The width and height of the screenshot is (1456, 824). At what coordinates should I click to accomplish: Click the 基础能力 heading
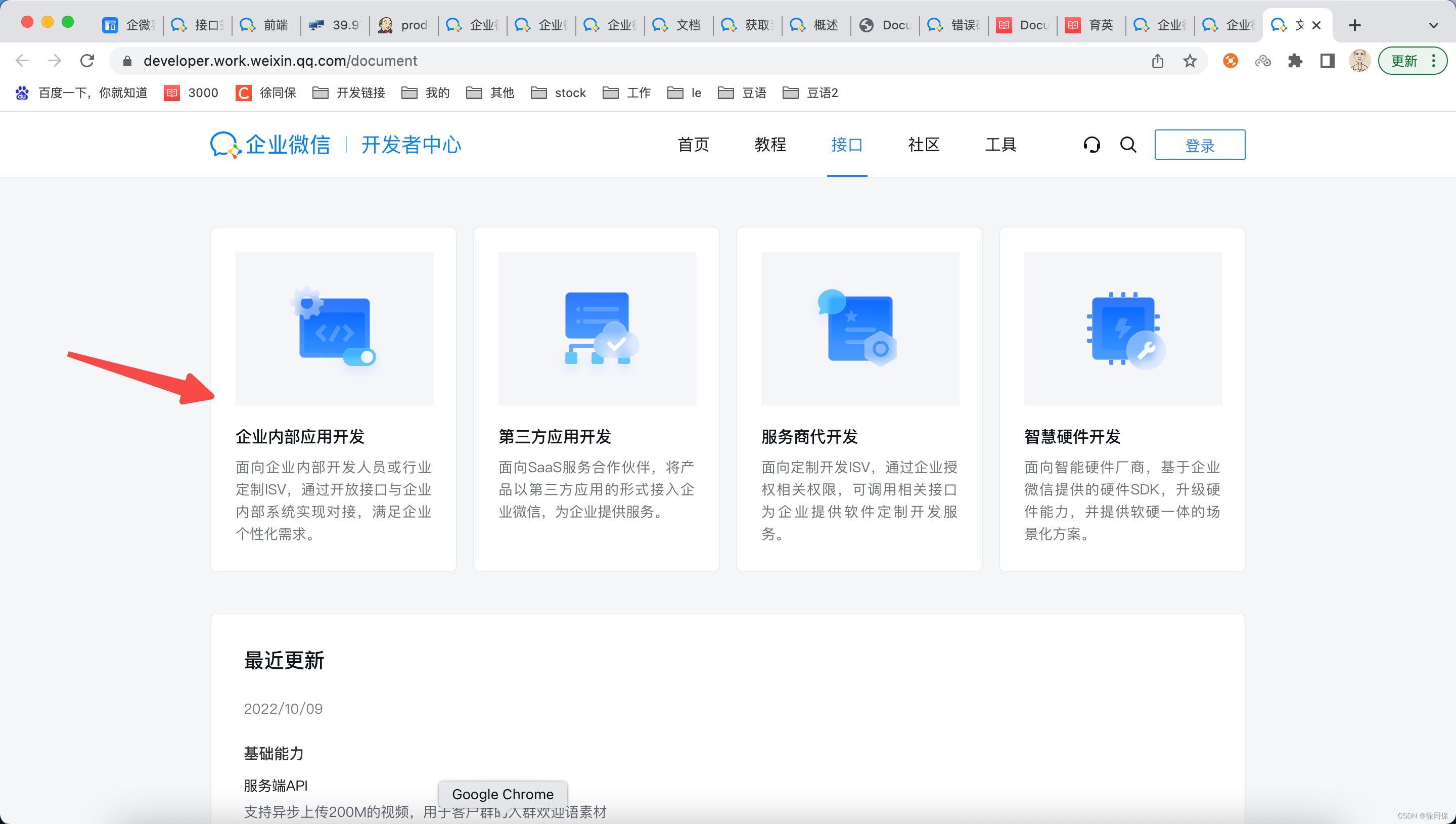point(274,753)
